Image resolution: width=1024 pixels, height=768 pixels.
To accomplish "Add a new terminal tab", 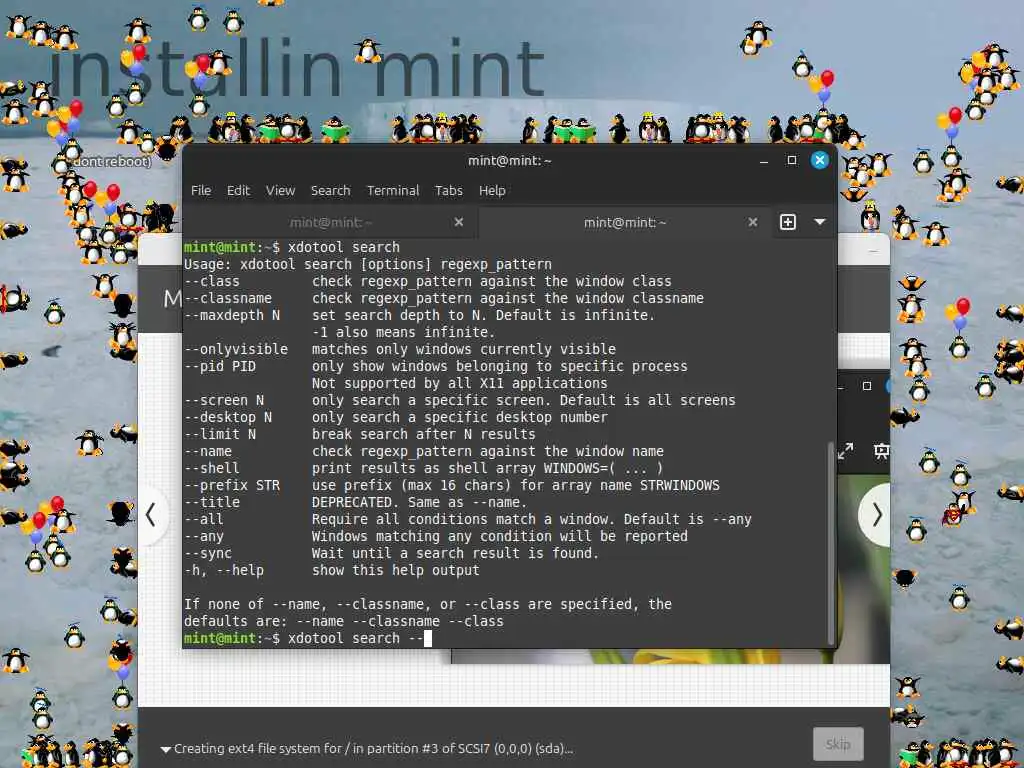I will point(788,222).
